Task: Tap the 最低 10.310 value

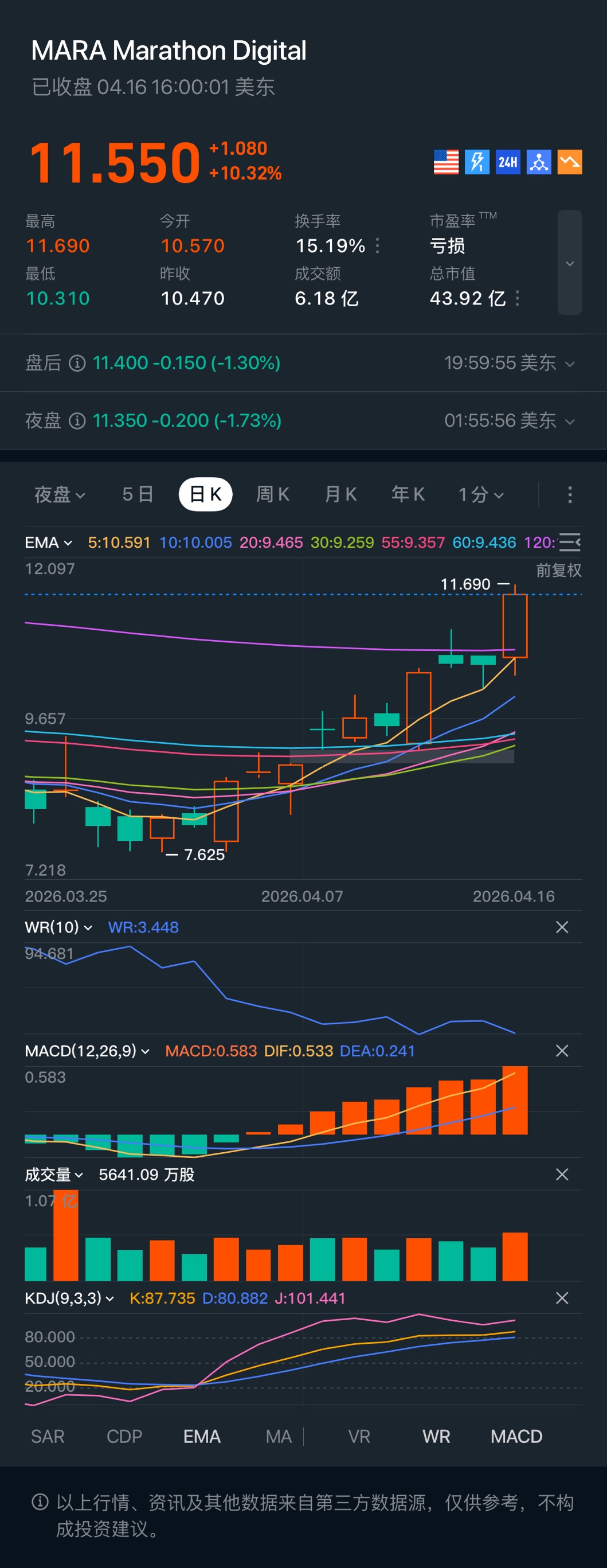Action: point(58,298)
